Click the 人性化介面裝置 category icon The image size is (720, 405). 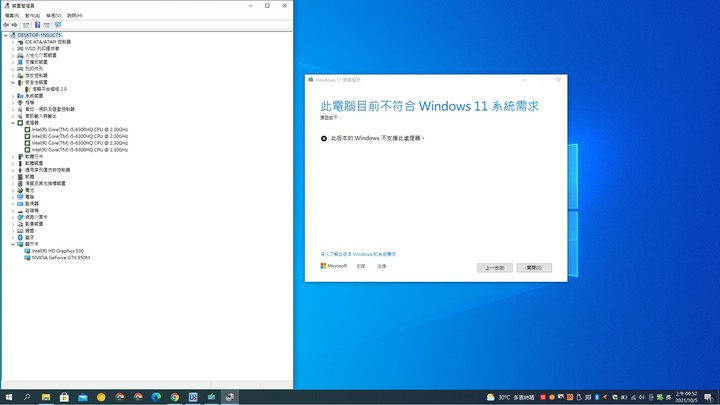[x=20, y=55]
